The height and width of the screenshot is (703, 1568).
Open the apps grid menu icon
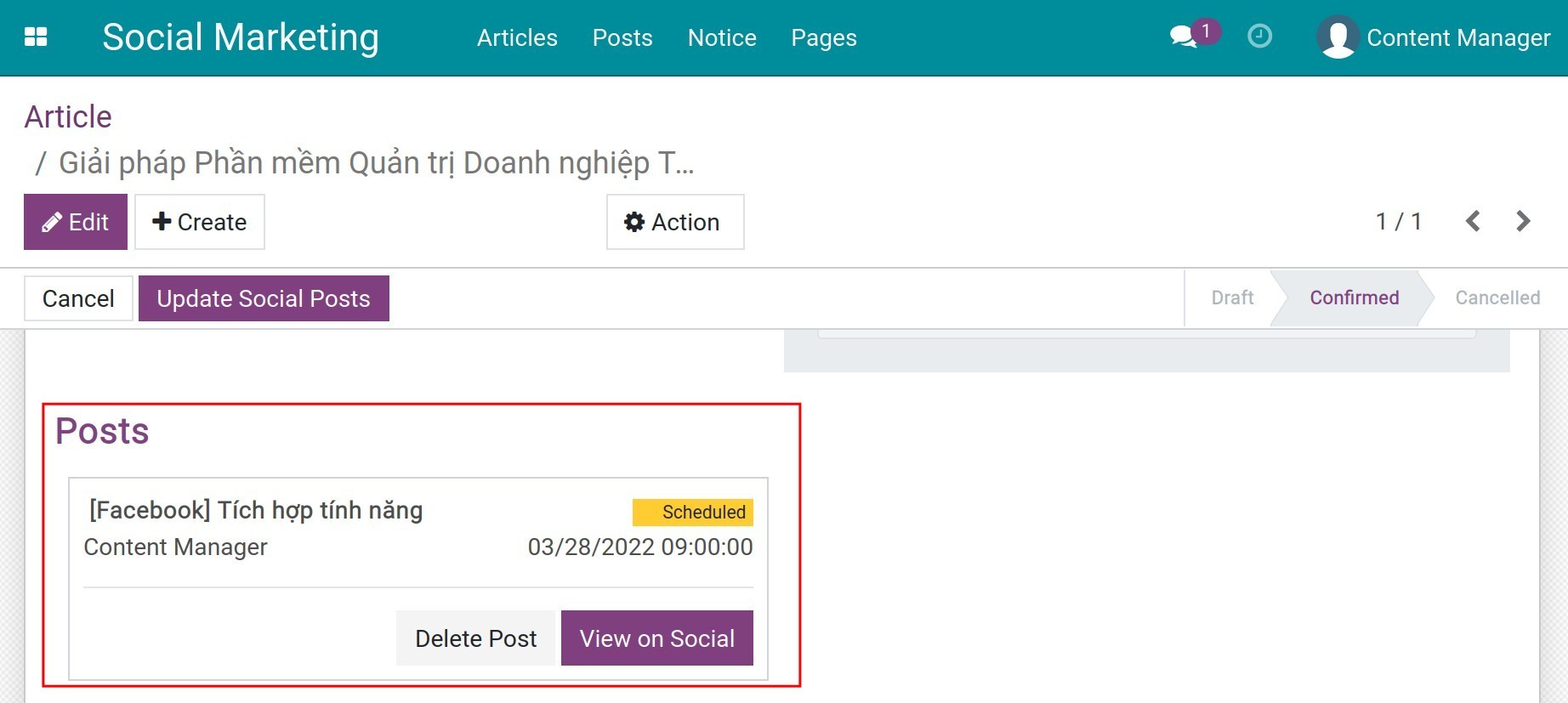tap(36, 37)
